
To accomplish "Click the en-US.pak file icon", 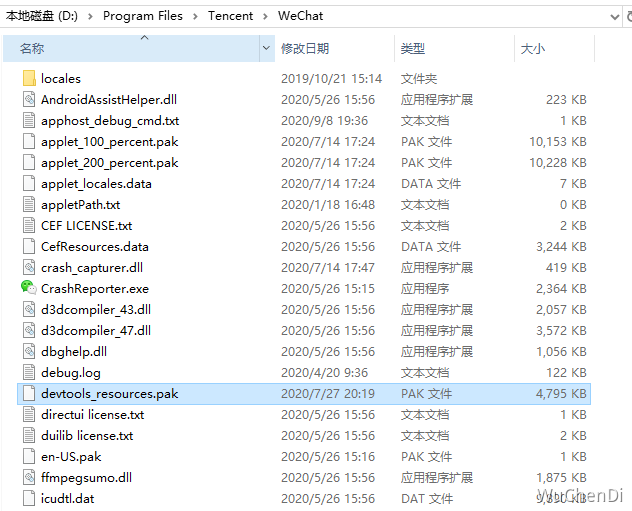I will (29, 456).
